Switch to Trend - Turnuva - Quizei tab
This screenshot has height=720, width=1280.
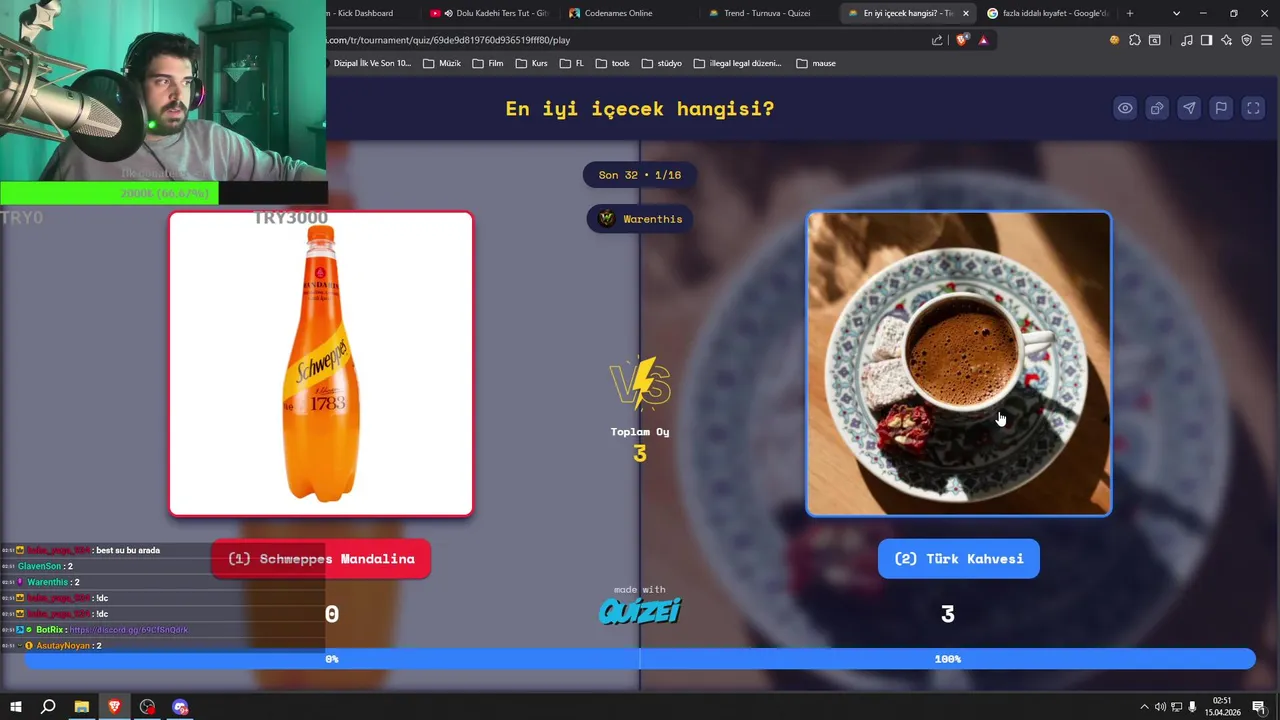[767, 13]
